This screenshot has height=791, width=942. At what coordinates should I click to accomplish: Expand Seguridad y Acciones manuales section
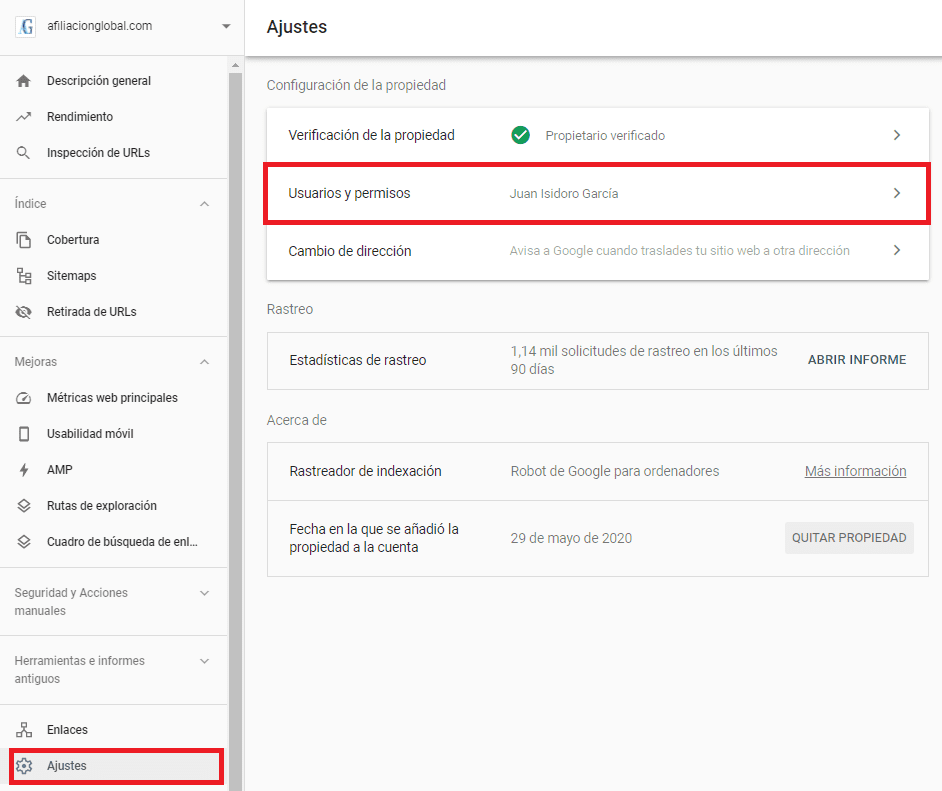click(204, 593)
